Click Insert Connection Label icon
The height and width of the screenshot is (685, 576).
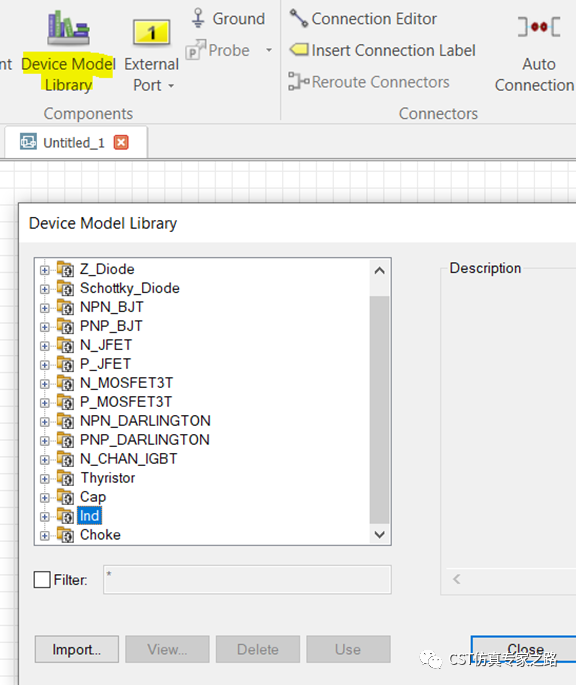[299, 49]
